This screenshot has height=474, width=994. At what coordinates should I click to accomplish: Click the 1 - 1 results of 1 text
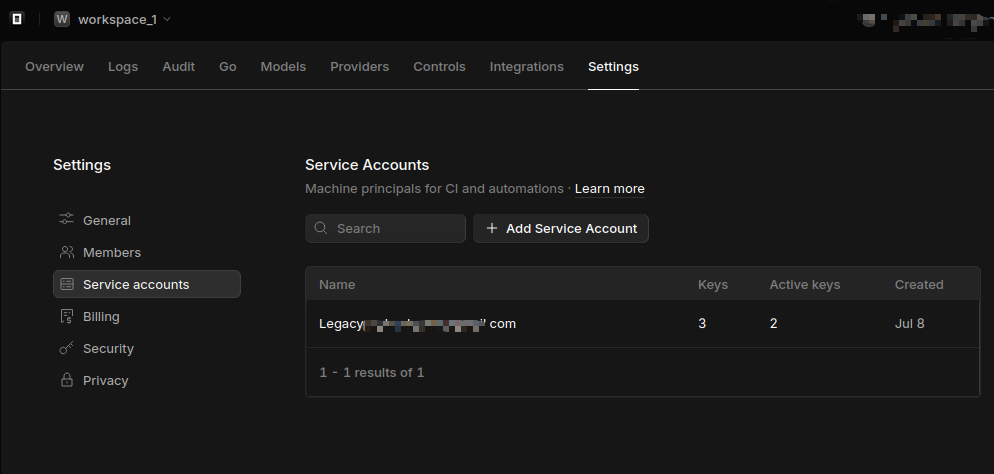[x=371, y=373]
